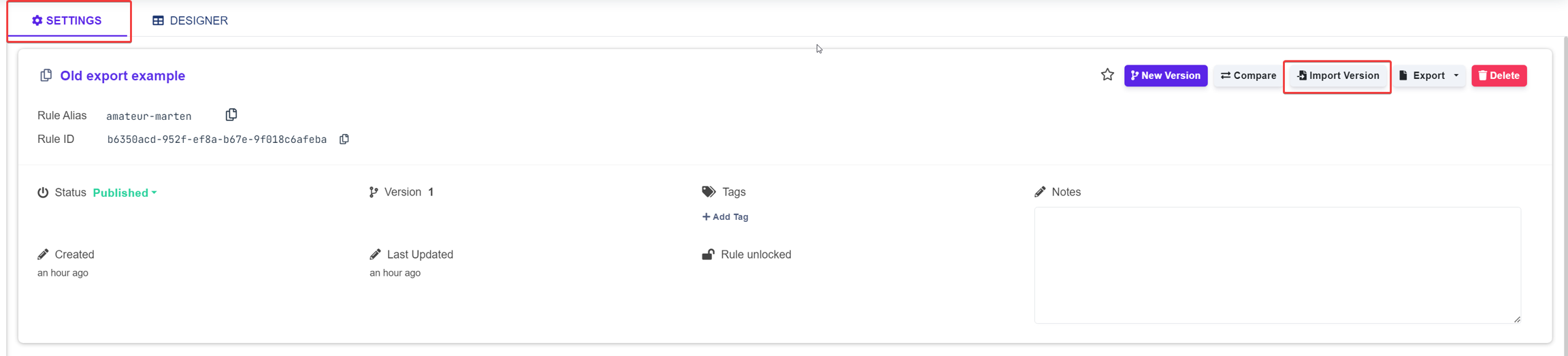Delete this rule

(1499, 76)
